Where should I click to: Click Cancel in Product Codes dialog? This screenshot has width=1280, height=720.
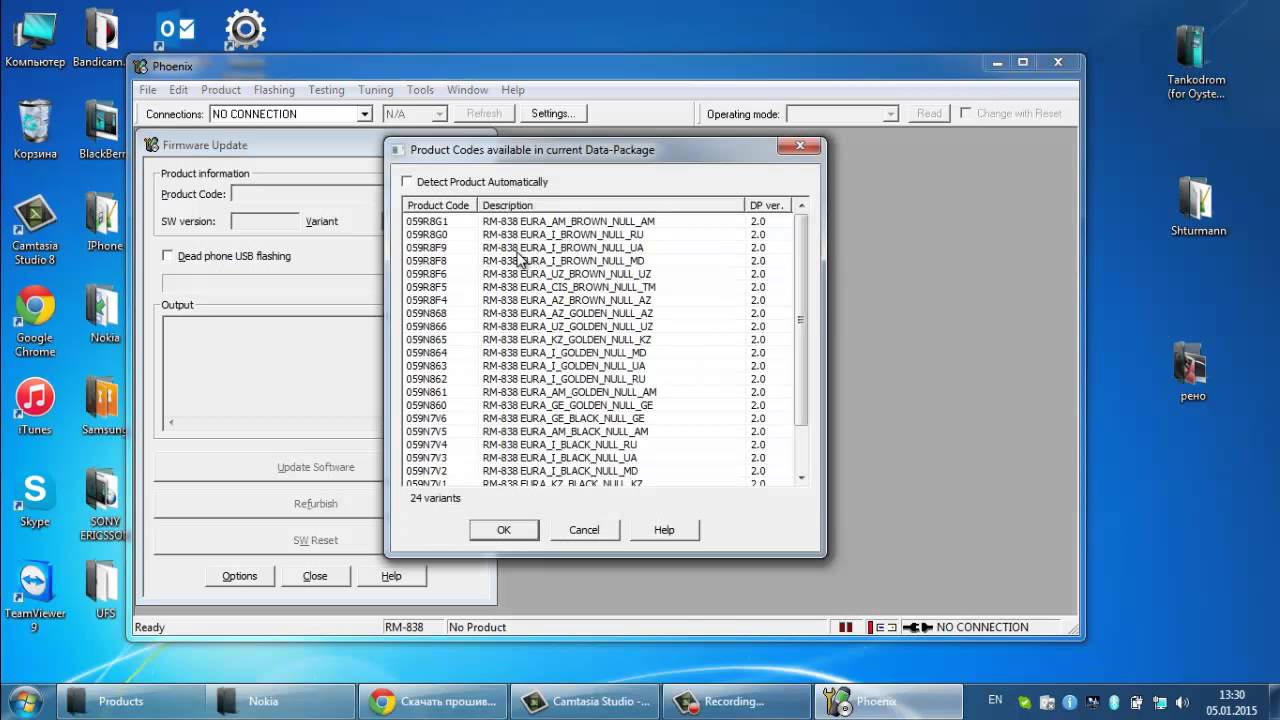tap(584, 530)
